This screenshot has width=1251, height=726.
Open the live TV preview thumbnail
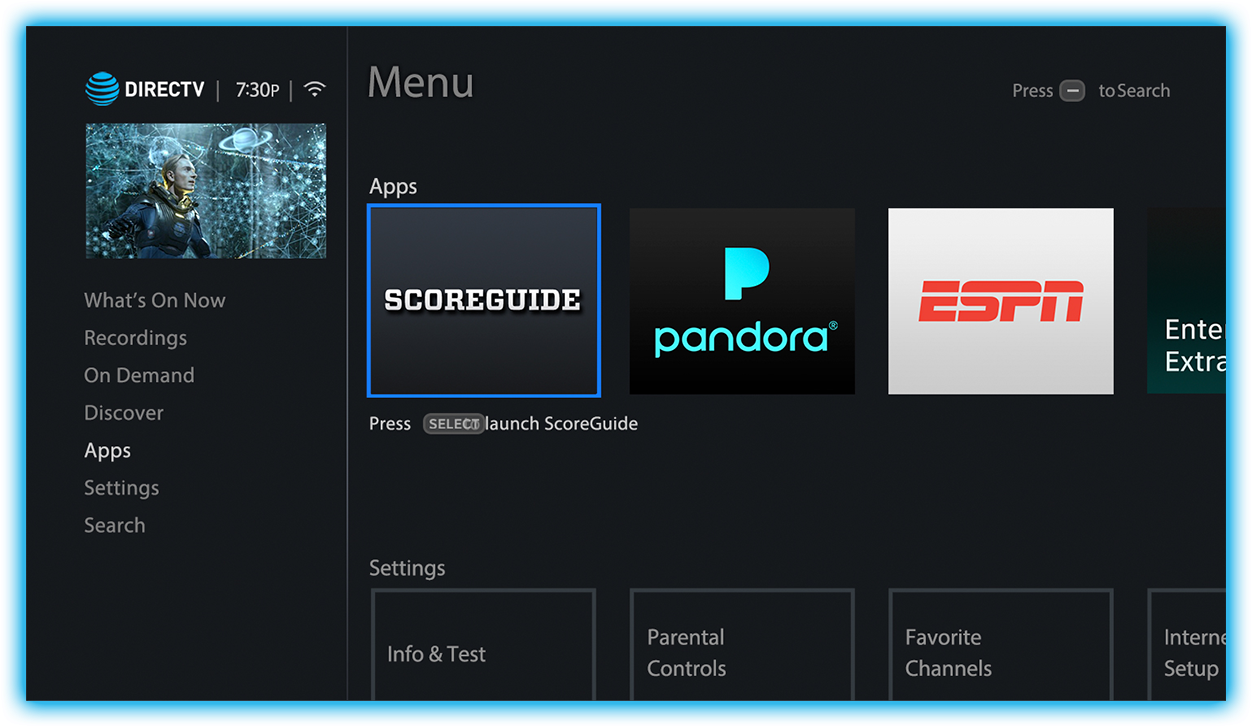click(206, 191)
